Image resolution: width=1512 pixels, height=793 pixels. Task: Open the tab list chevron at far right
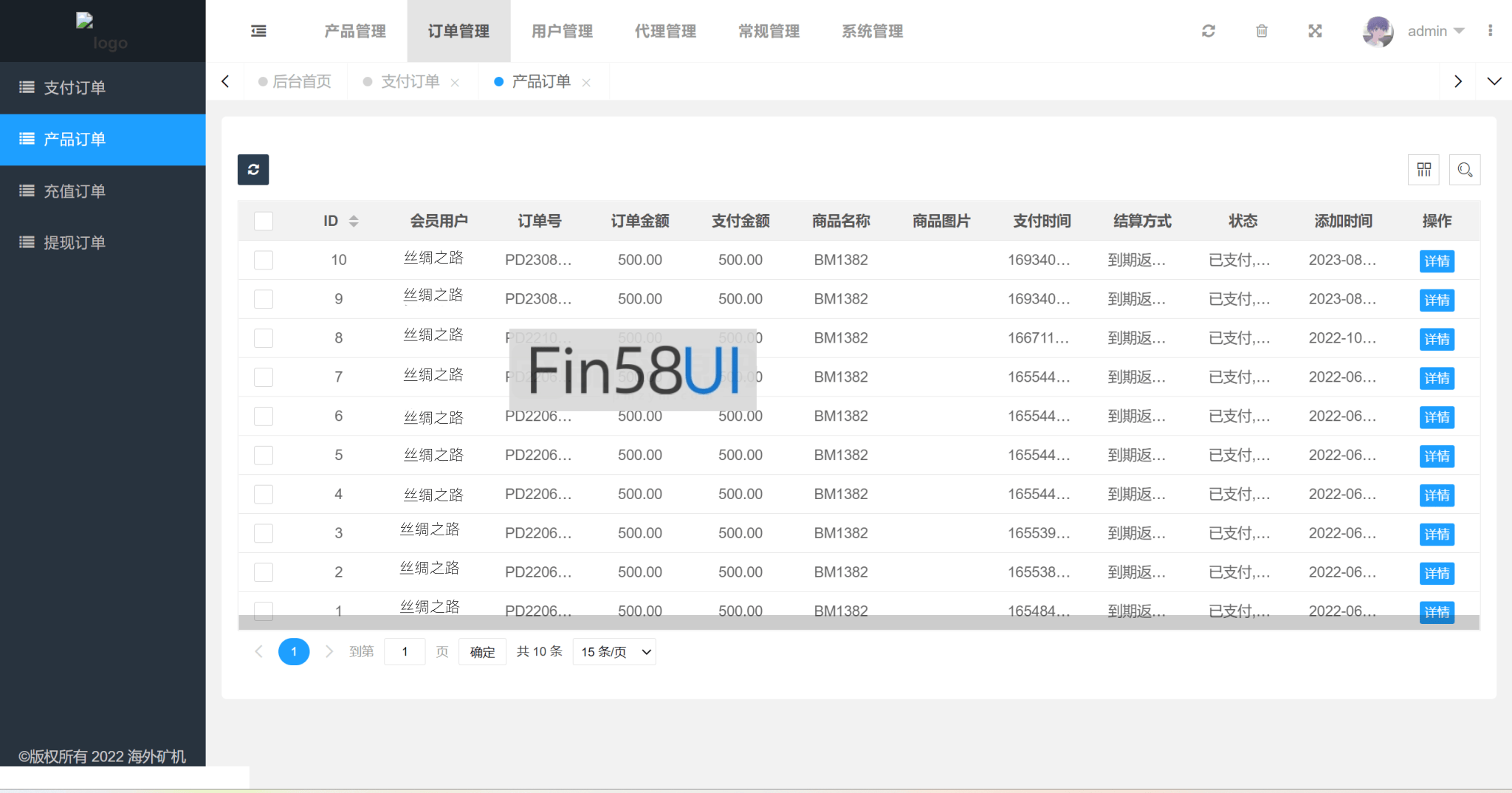pyautogui.click(x=1496, y=81)
